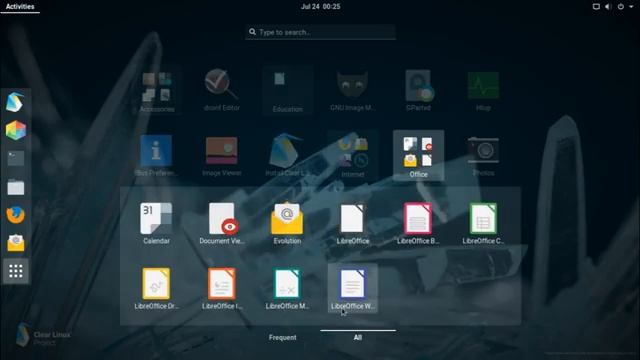Open Install Clear Linux app
Viewport: 640px width, 360px height.
pos(287,156)
